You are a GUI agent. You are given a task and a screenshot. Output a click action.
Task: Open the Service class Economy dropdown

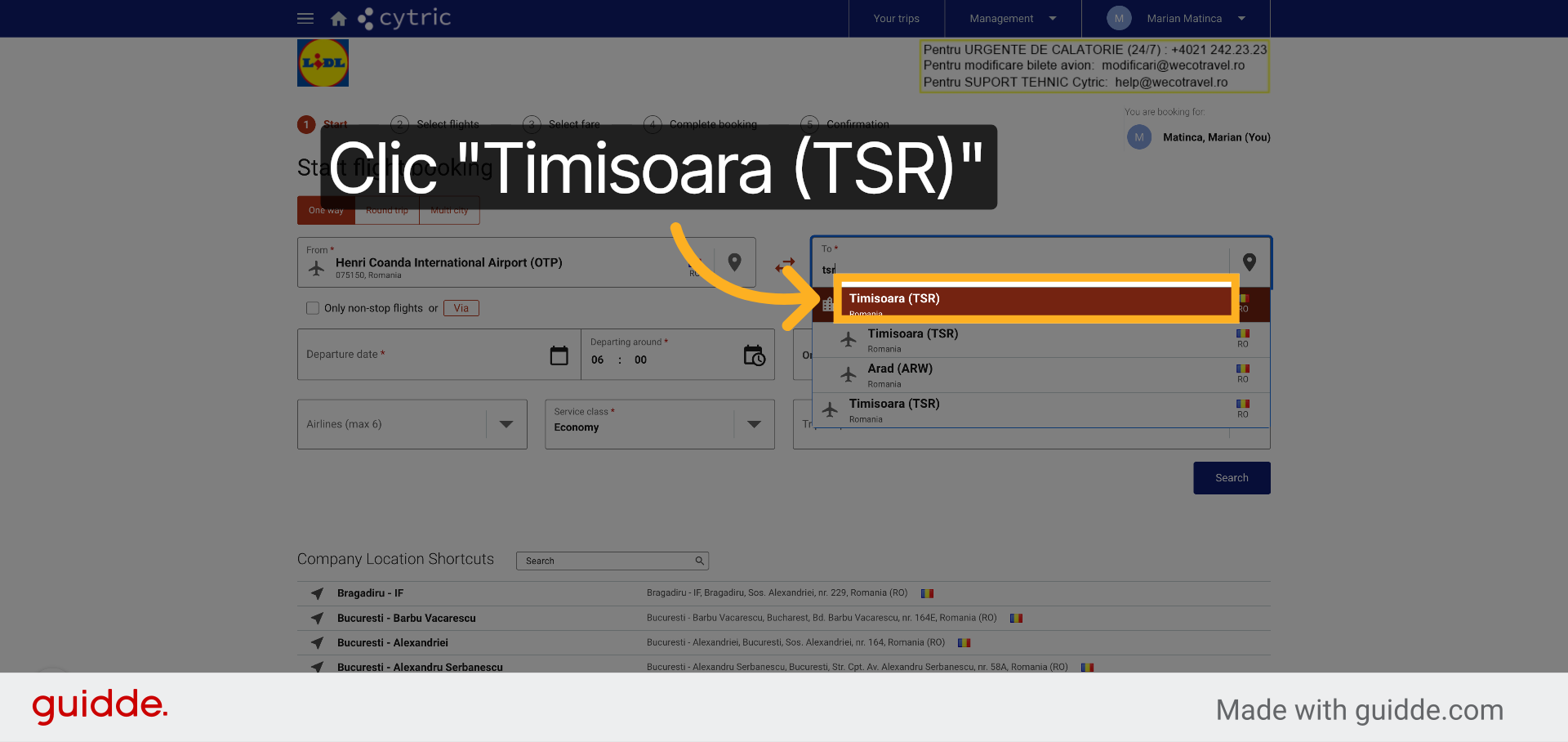754,424
